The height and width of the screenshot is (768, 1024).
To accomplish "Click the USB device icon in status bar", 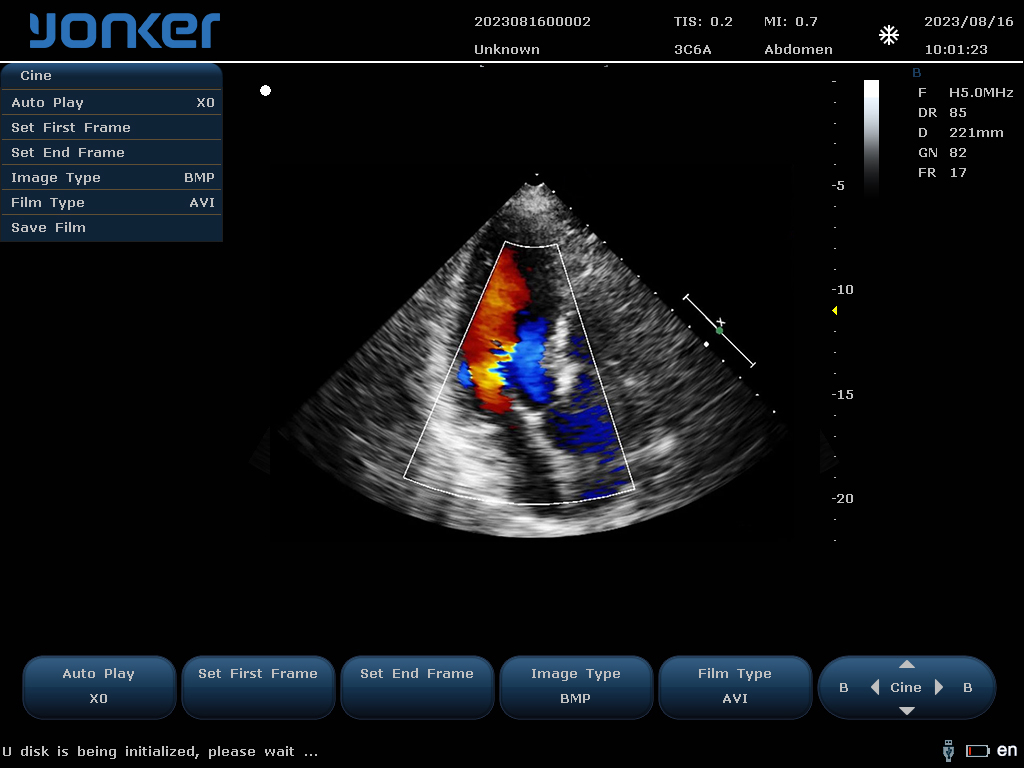I will 947,751.
